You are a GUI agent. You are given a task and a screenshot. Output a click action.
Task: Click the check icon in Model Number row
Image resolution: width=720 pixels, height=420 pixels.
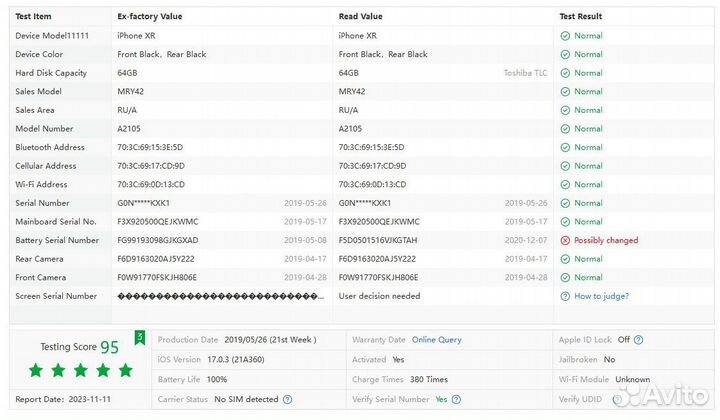(565, 129)
